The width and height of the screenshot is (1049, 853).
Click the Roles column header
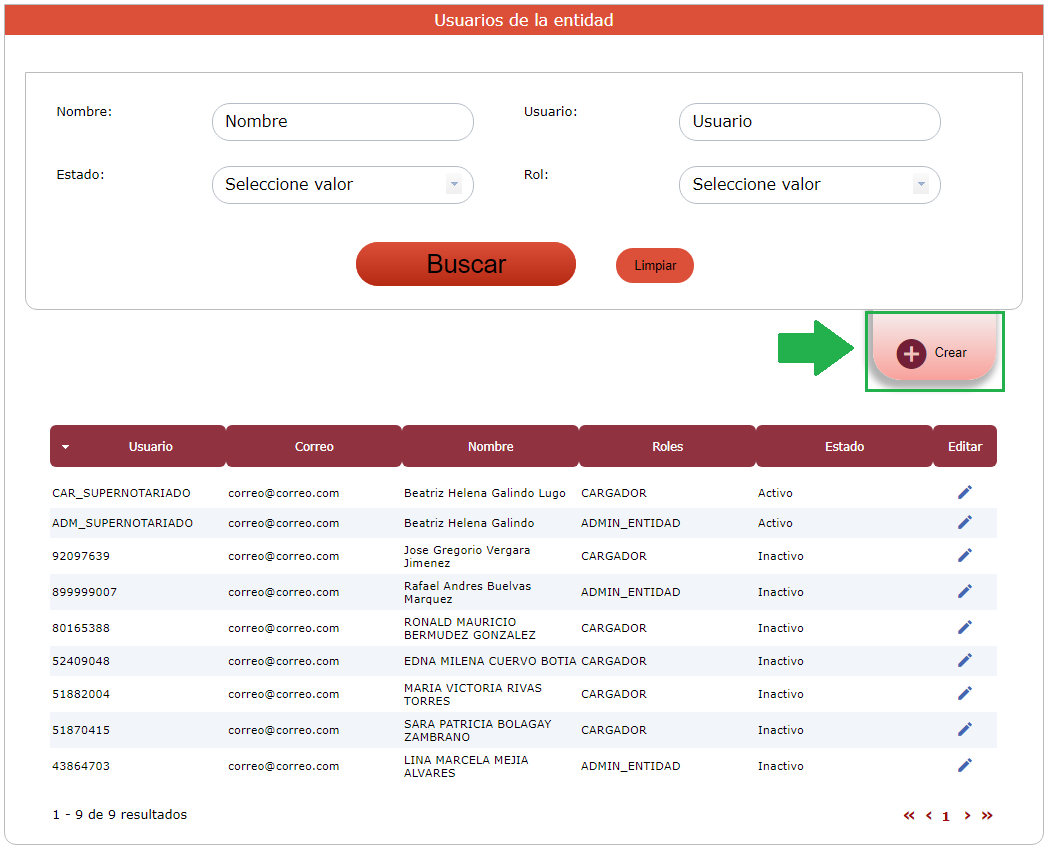coord(667,447)
